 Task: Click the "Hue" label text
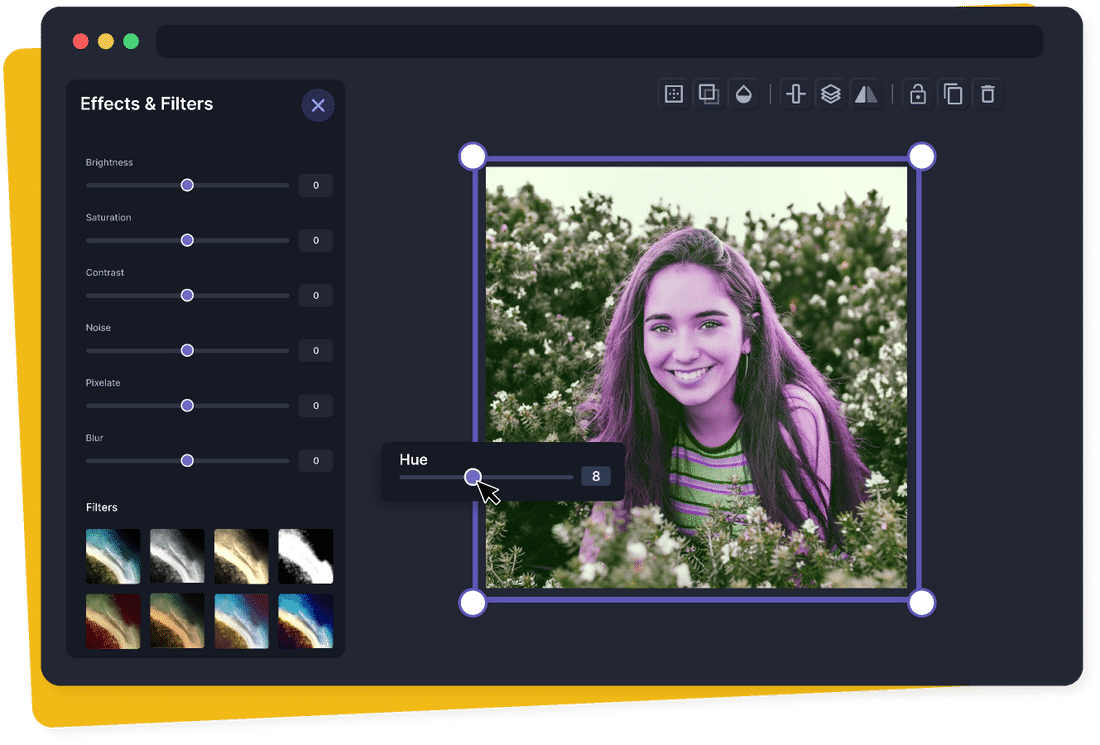[x=413, y=459]
